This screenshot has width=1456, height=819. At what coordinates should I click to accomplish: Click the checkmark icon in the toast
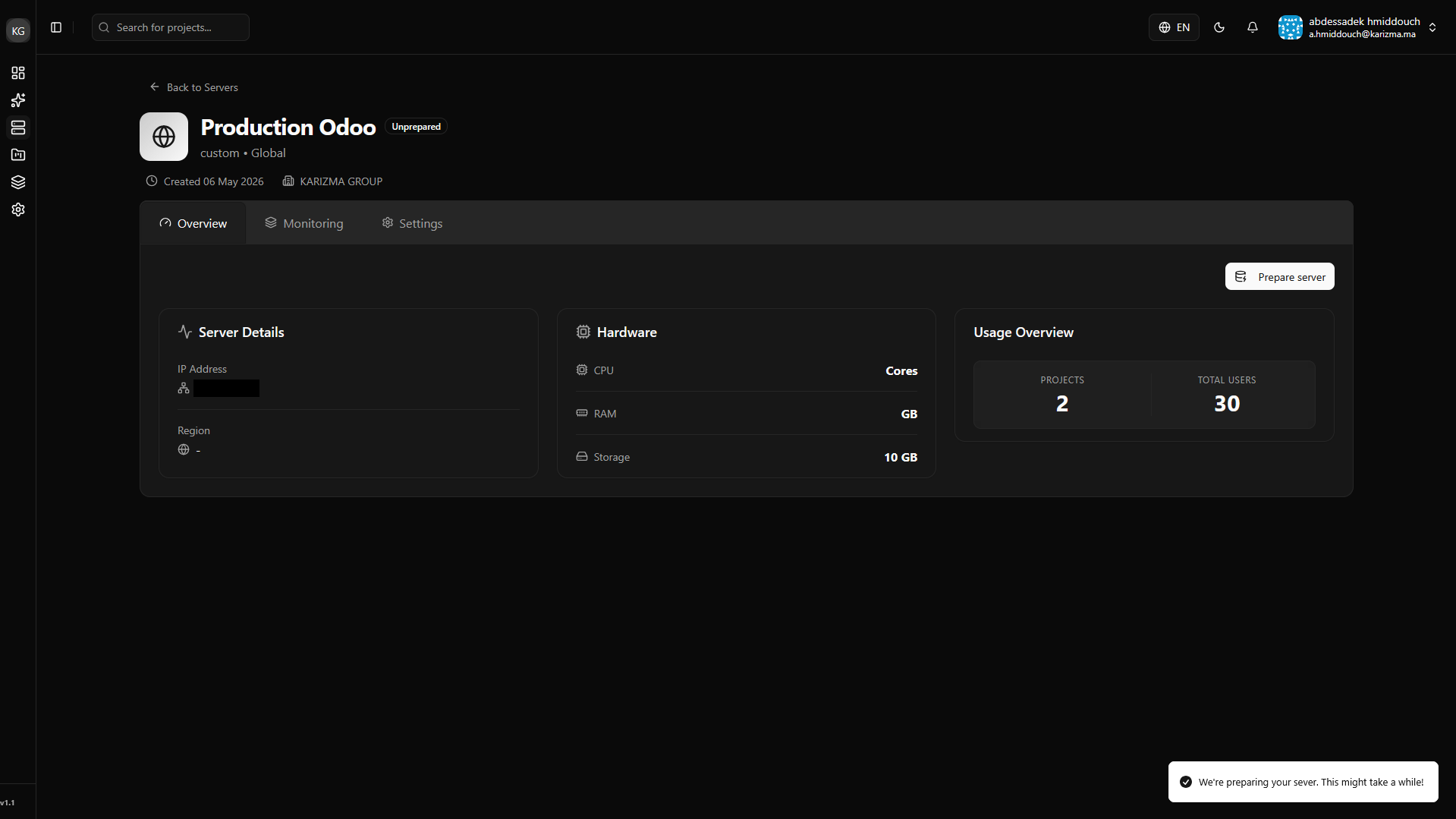click(x=1186, y=782)
